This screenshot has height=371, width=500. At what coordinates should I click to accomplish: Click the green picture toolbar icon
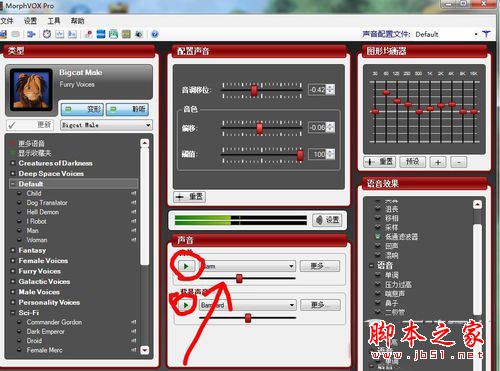[x=113, y=34]
